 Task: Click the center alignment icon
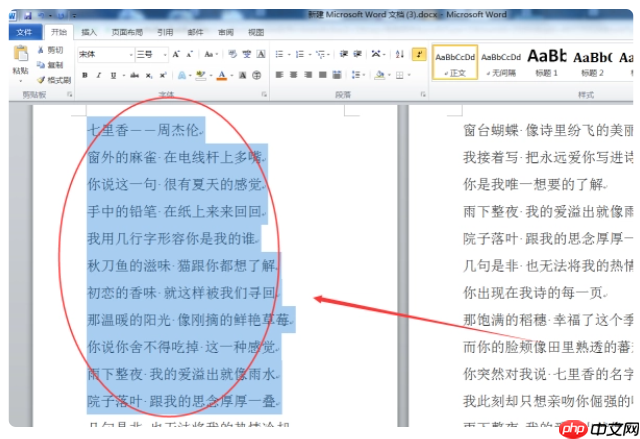tap(293, 75)
